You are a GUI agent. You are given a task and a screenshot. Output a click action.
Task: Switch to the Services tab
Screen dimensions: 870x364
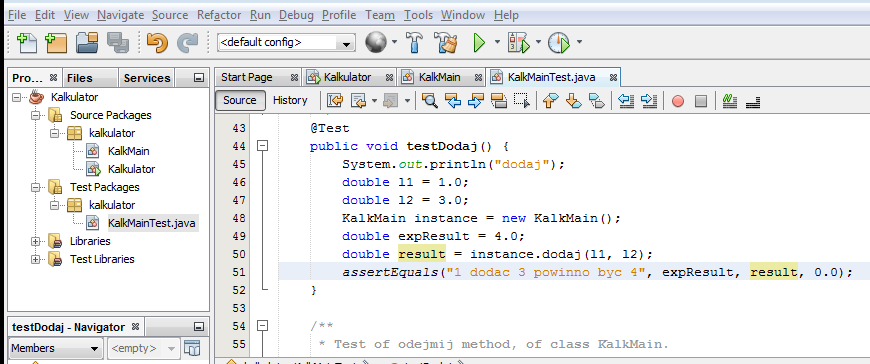coord(146,78)
